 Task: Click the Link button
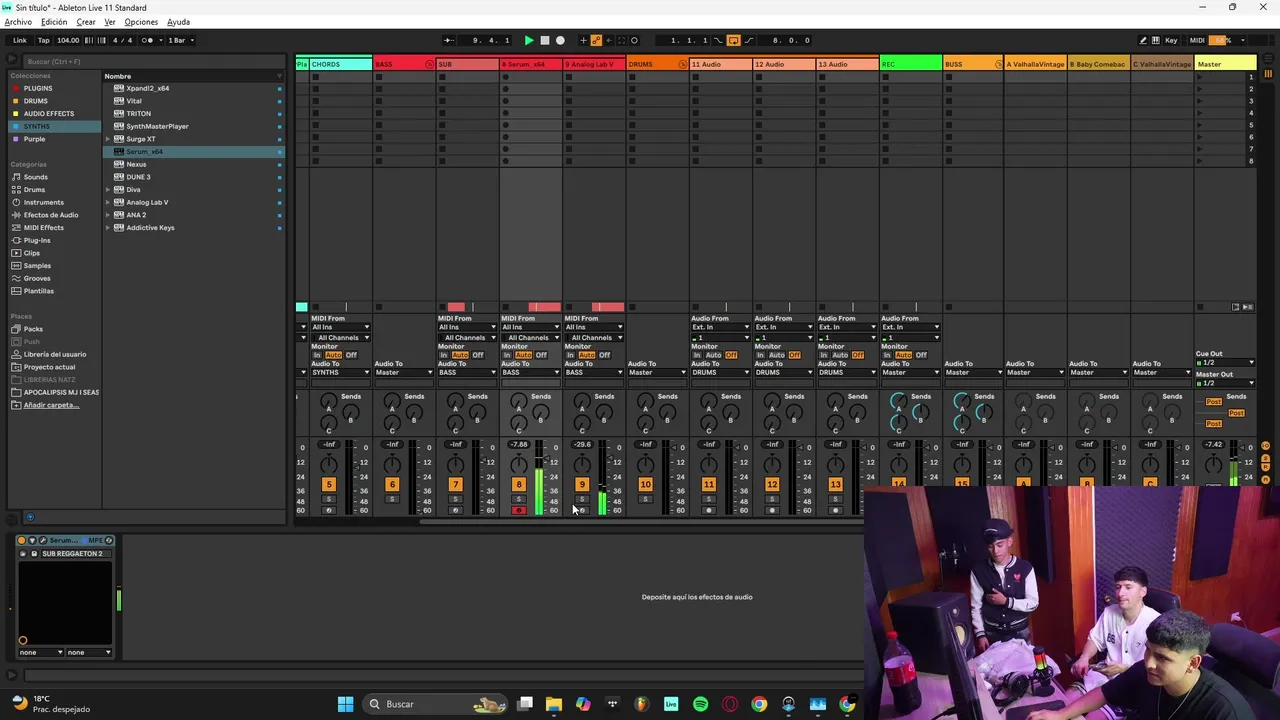click(x=20, y=40)
